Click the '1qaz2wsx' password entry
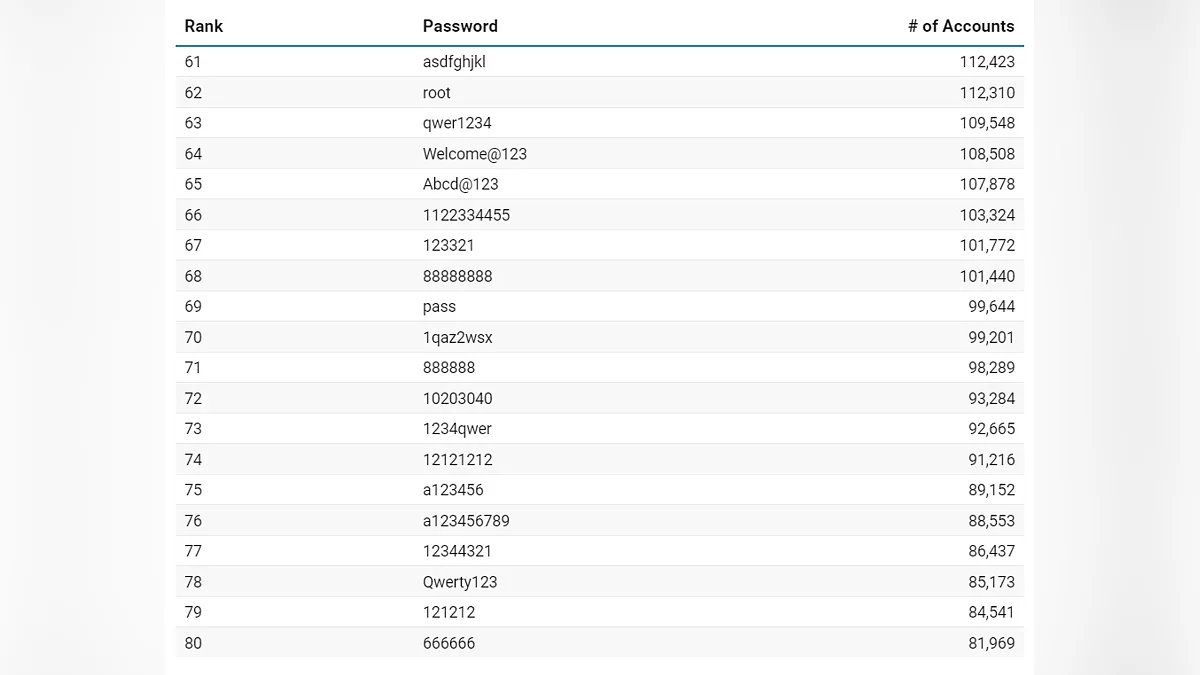Image resolution: width=1200 pixels, height=675 pixels. coord(458,337)
